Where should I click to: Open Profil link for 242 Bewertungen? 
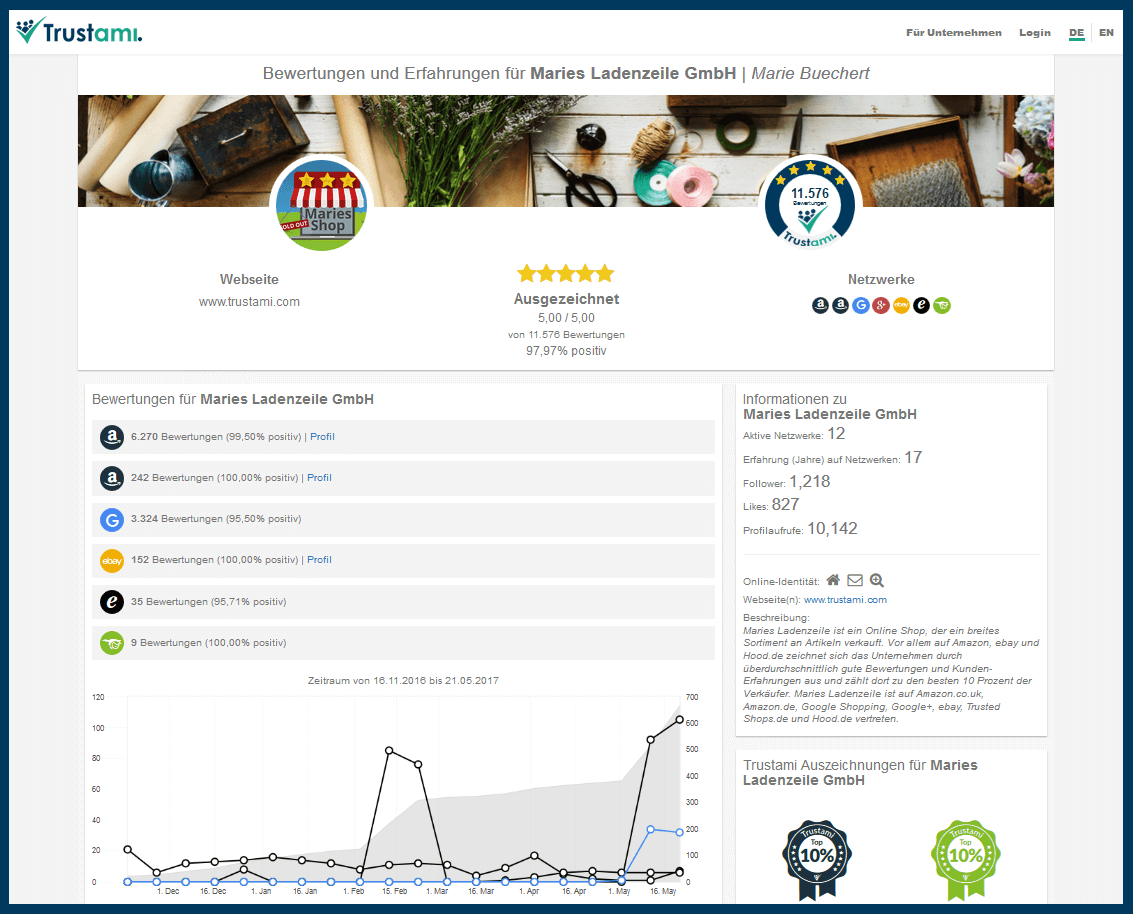(319, 478)
